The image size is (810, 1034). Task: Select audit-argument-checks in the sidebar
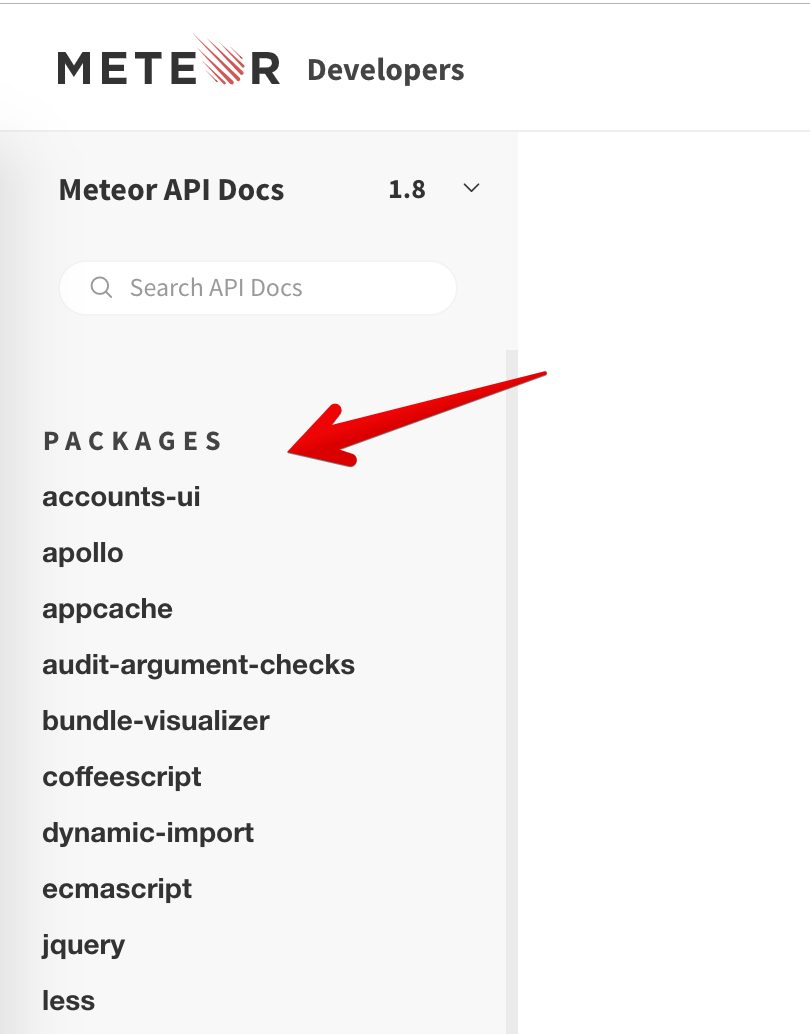point(199,665)
